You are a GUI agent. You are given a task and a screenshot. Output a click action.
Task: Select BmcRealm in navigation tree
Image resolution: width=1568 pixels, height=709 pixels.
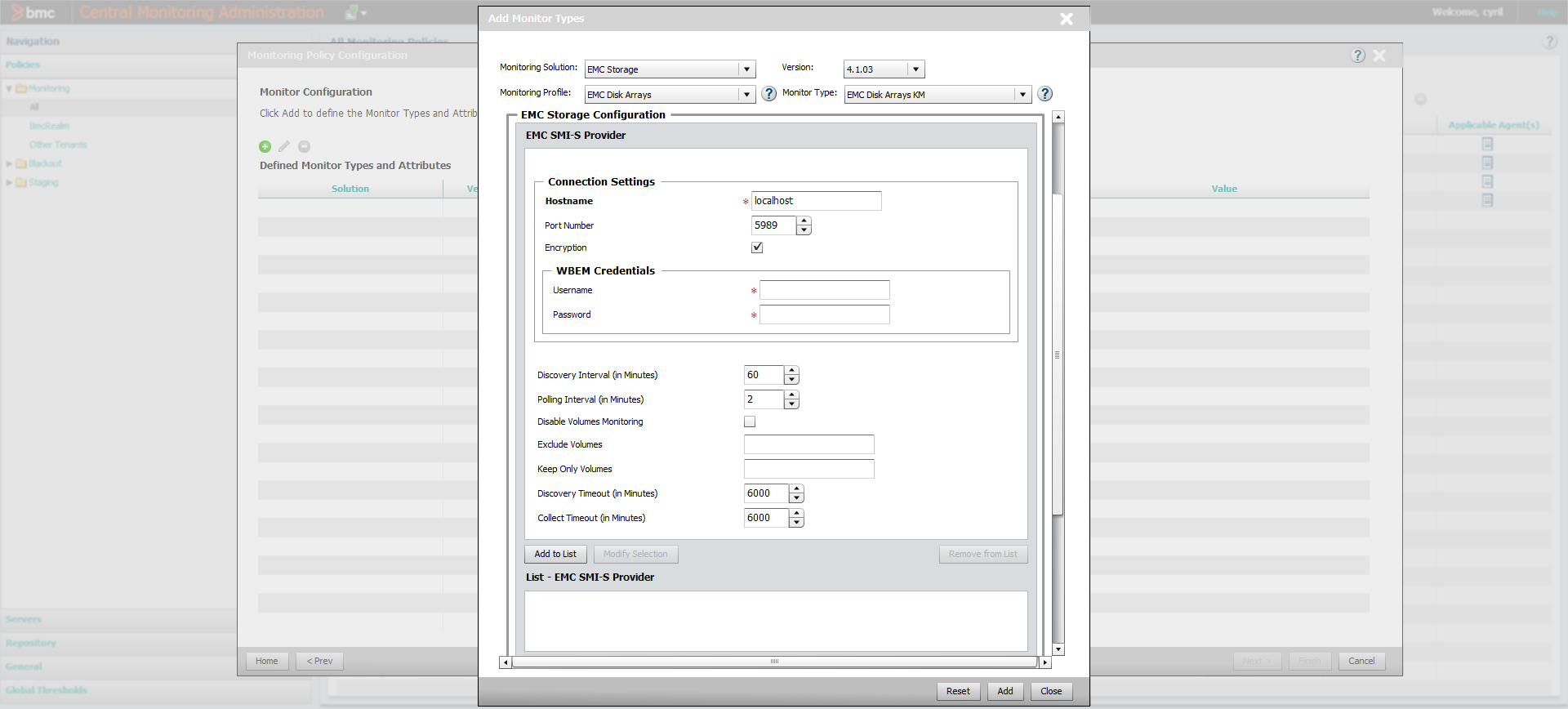49,126
